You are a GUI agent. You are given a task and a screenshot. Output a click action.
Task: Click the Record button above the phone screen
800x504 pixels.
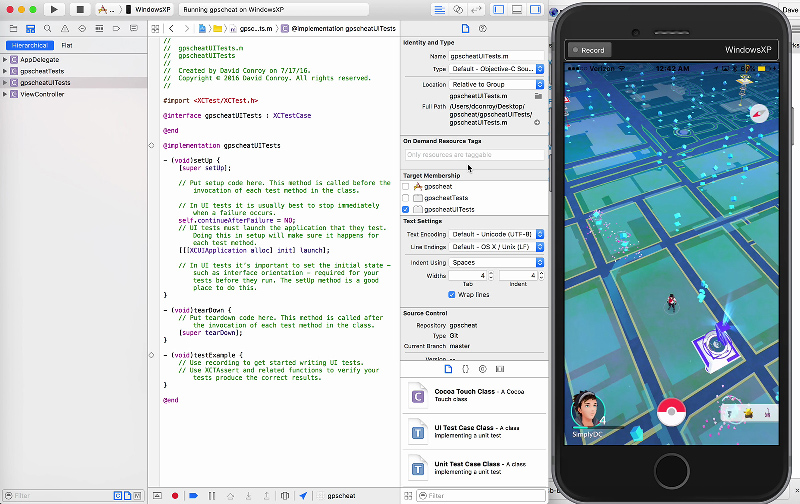click(x=588, y=50)
